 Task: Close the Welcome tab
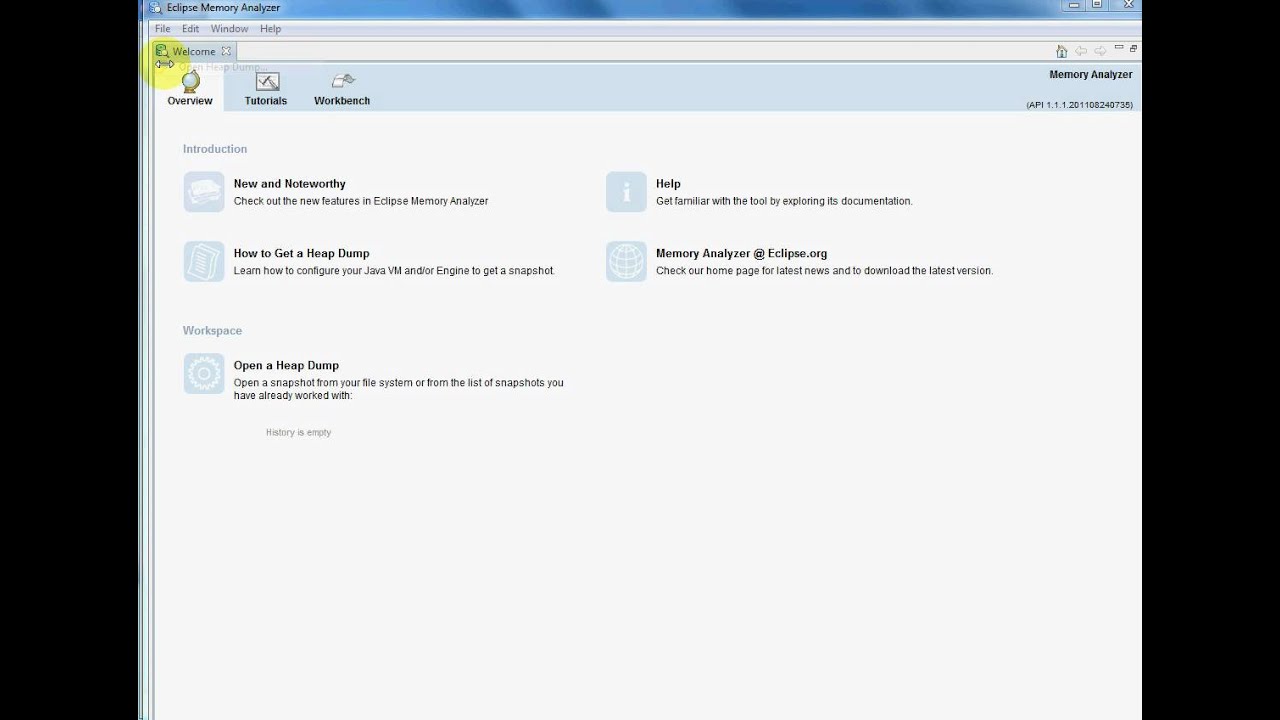point(226,51)
